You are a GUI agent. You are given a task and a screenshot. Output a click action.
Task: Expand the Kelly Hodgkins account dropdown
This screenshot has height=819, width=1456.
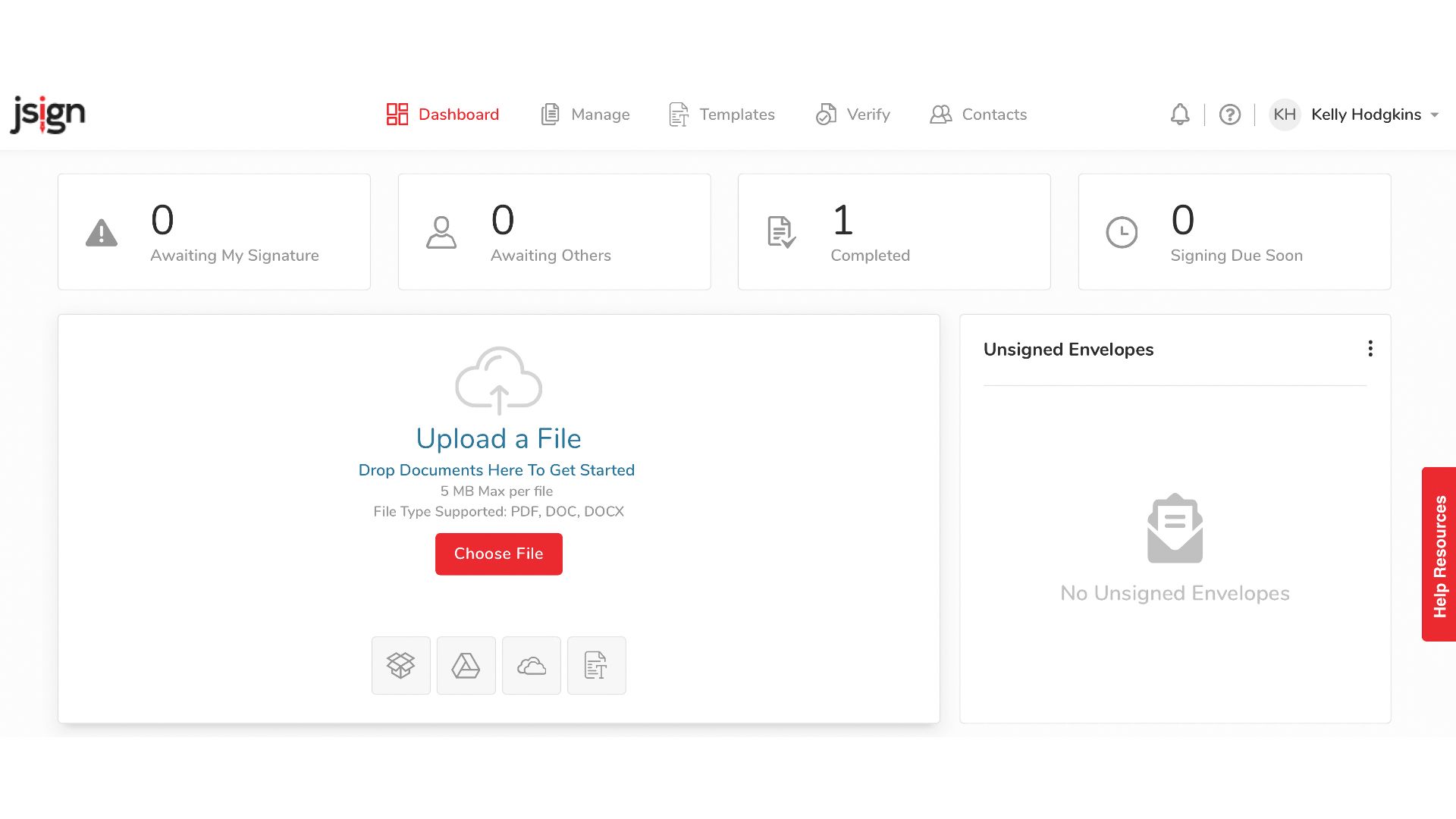click(x=1434, y=115)
